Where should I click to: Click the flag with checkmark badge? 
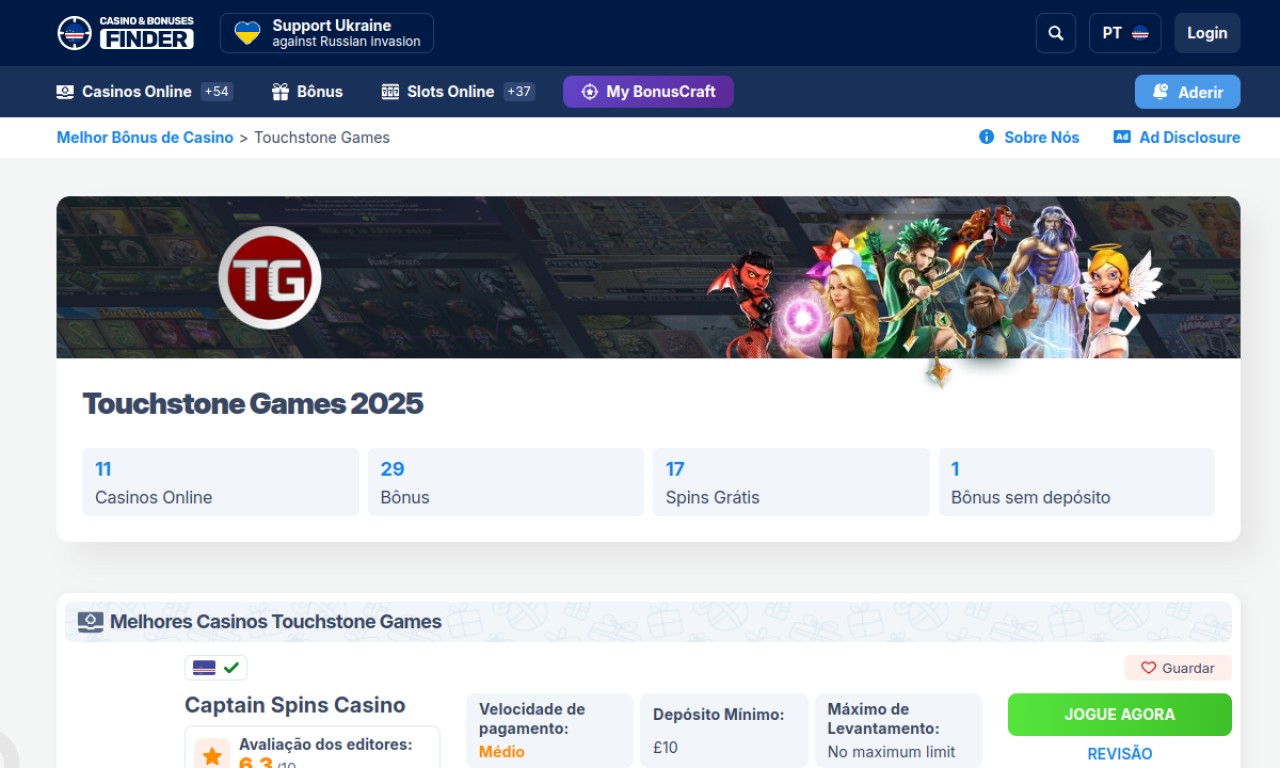coord(216,667)
